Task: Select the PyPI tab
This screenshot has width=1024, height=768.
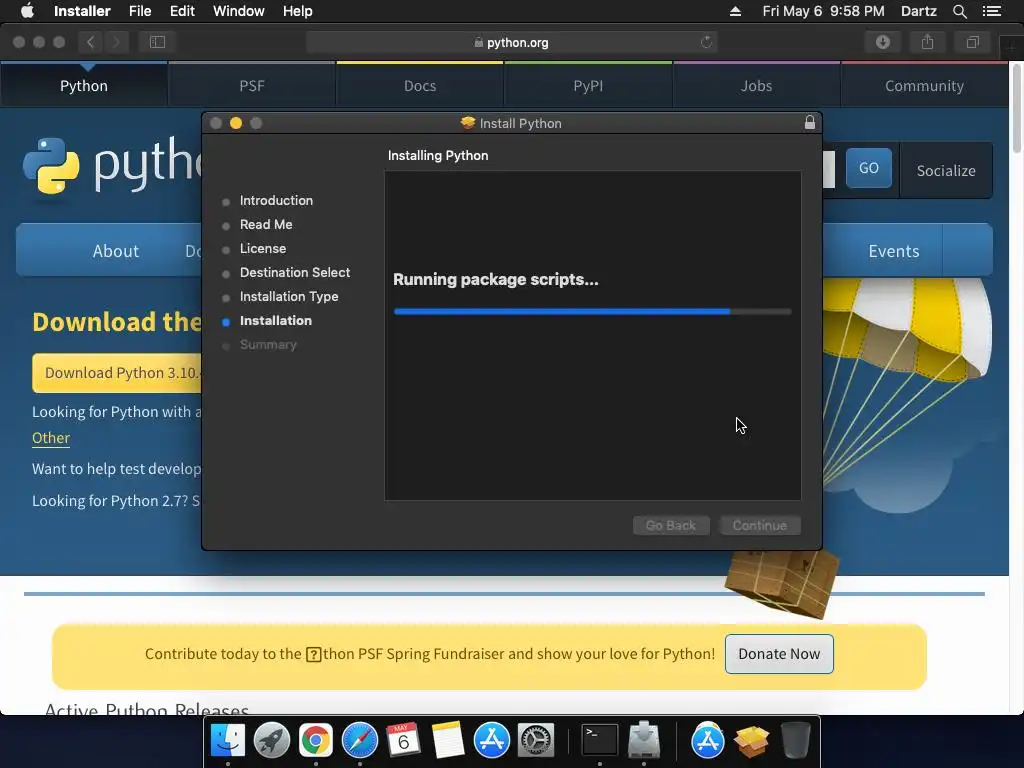Action: [x=588, y=86]
